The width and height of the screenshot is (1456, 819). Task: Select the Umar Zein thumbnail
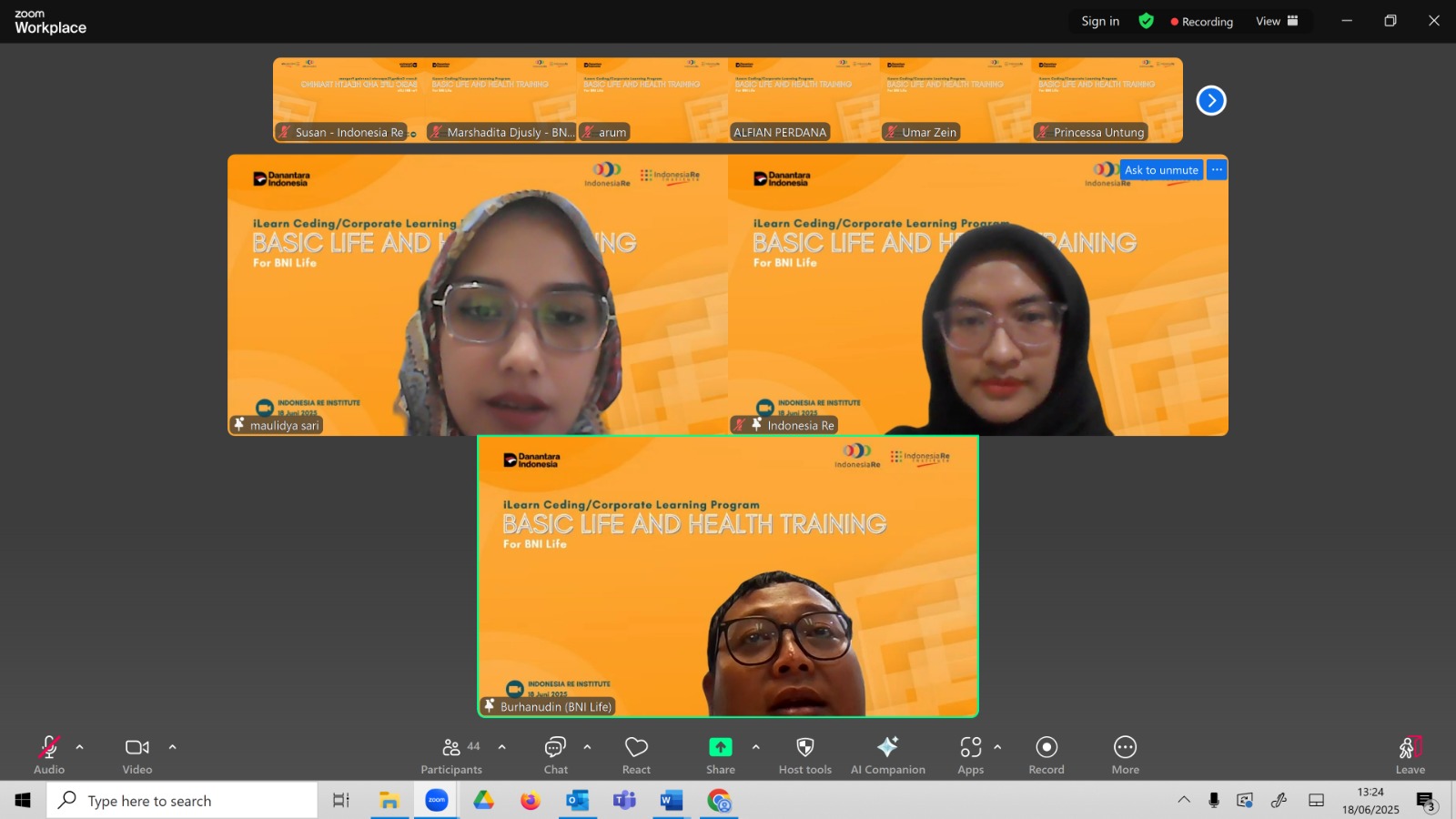[955, 100]
